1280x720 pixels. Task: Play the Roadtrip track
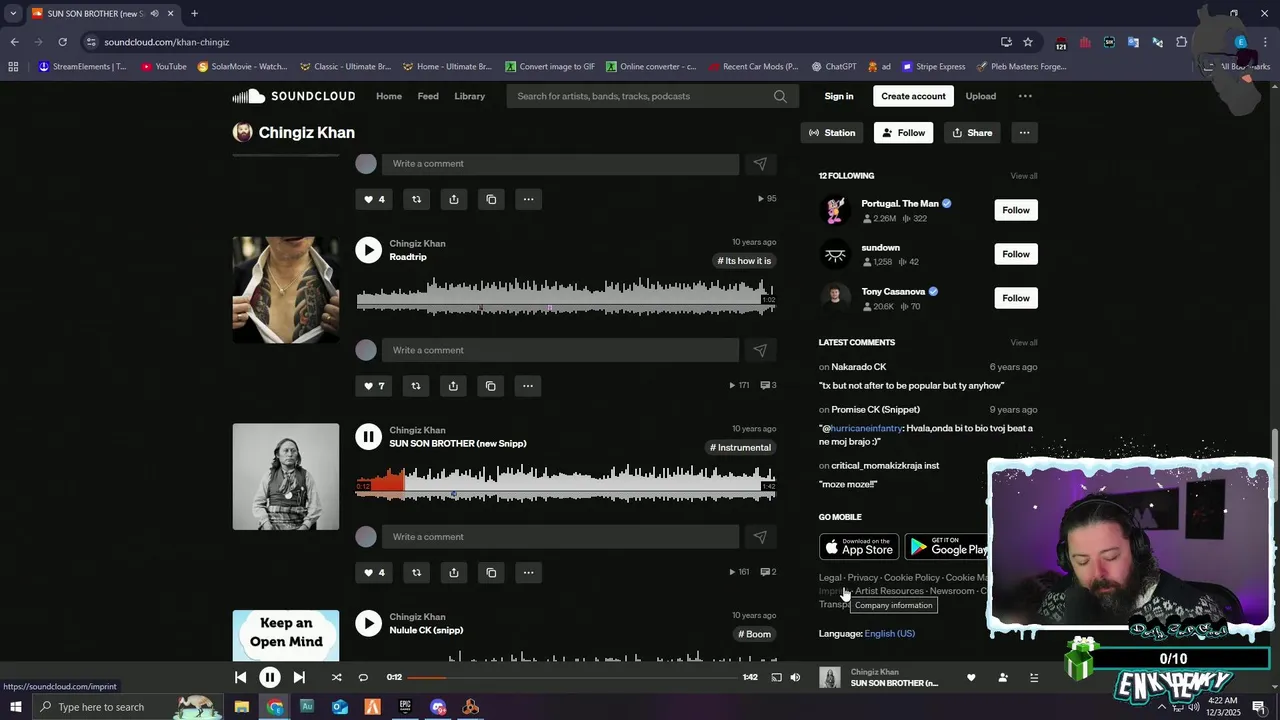[x=369, y=250]
